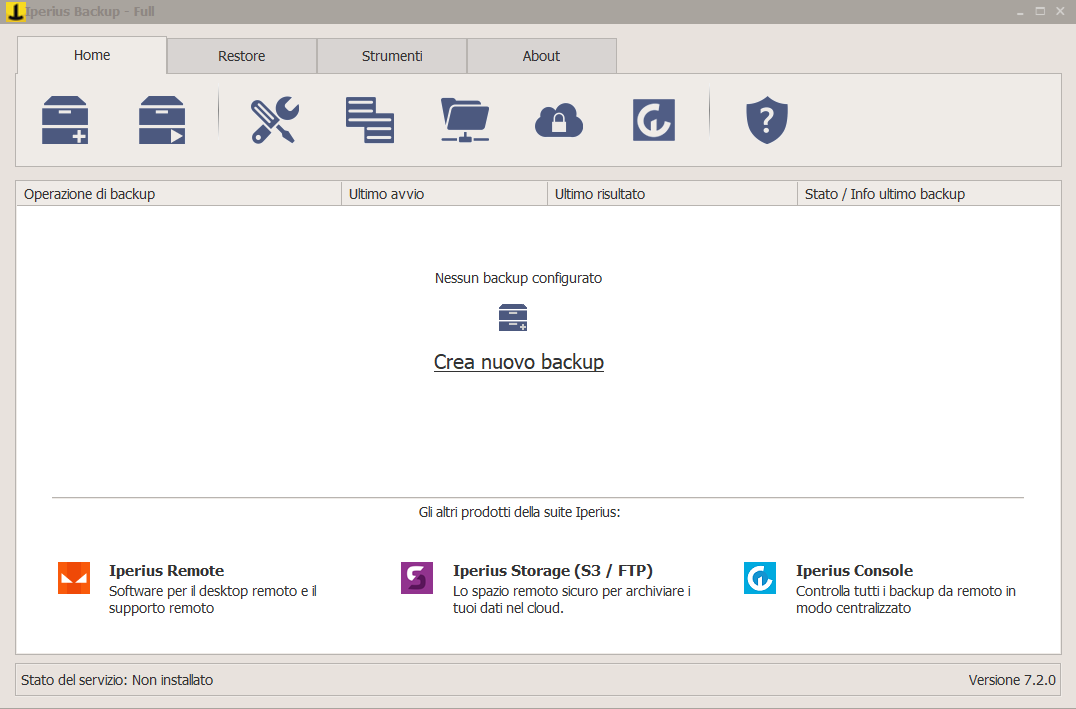This screenshot has height=709, width=1076.
Task: Sort by Operazione di backup column header
Action: pos(178,194)
